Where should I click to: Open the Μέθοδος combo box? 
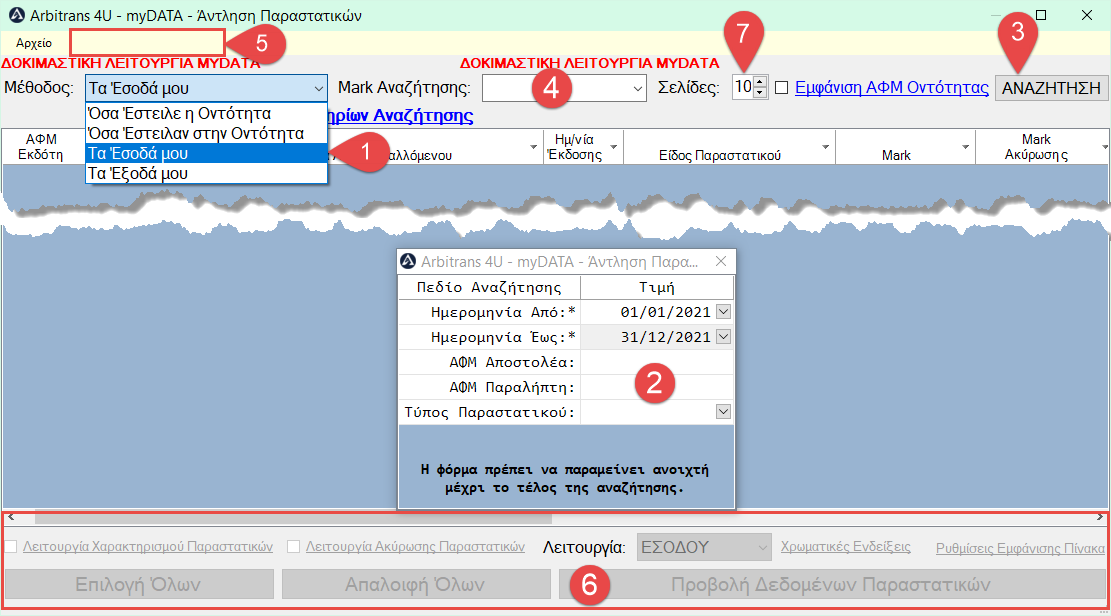[x=206, y=89]
